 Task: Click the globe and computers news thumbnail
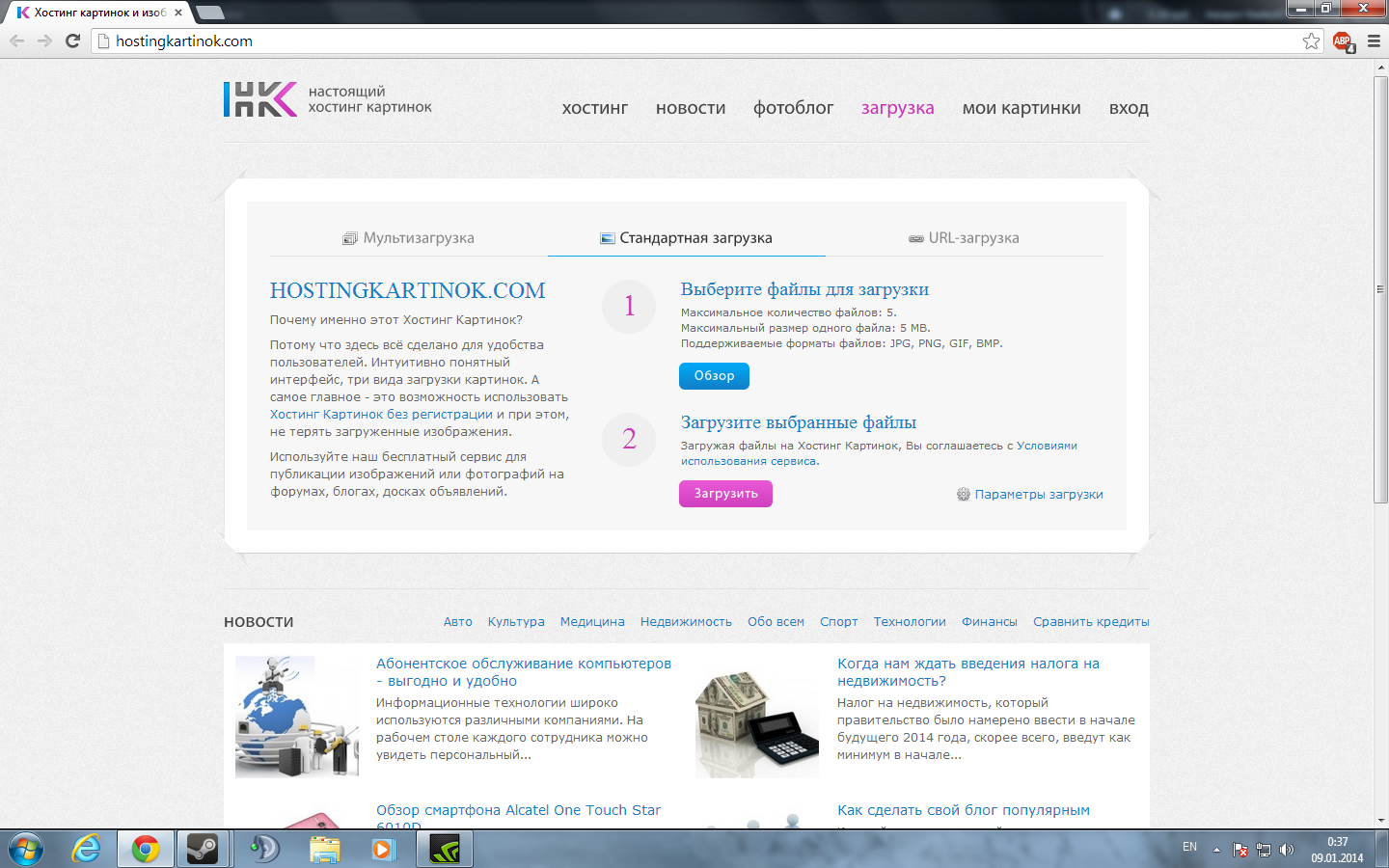297,717
